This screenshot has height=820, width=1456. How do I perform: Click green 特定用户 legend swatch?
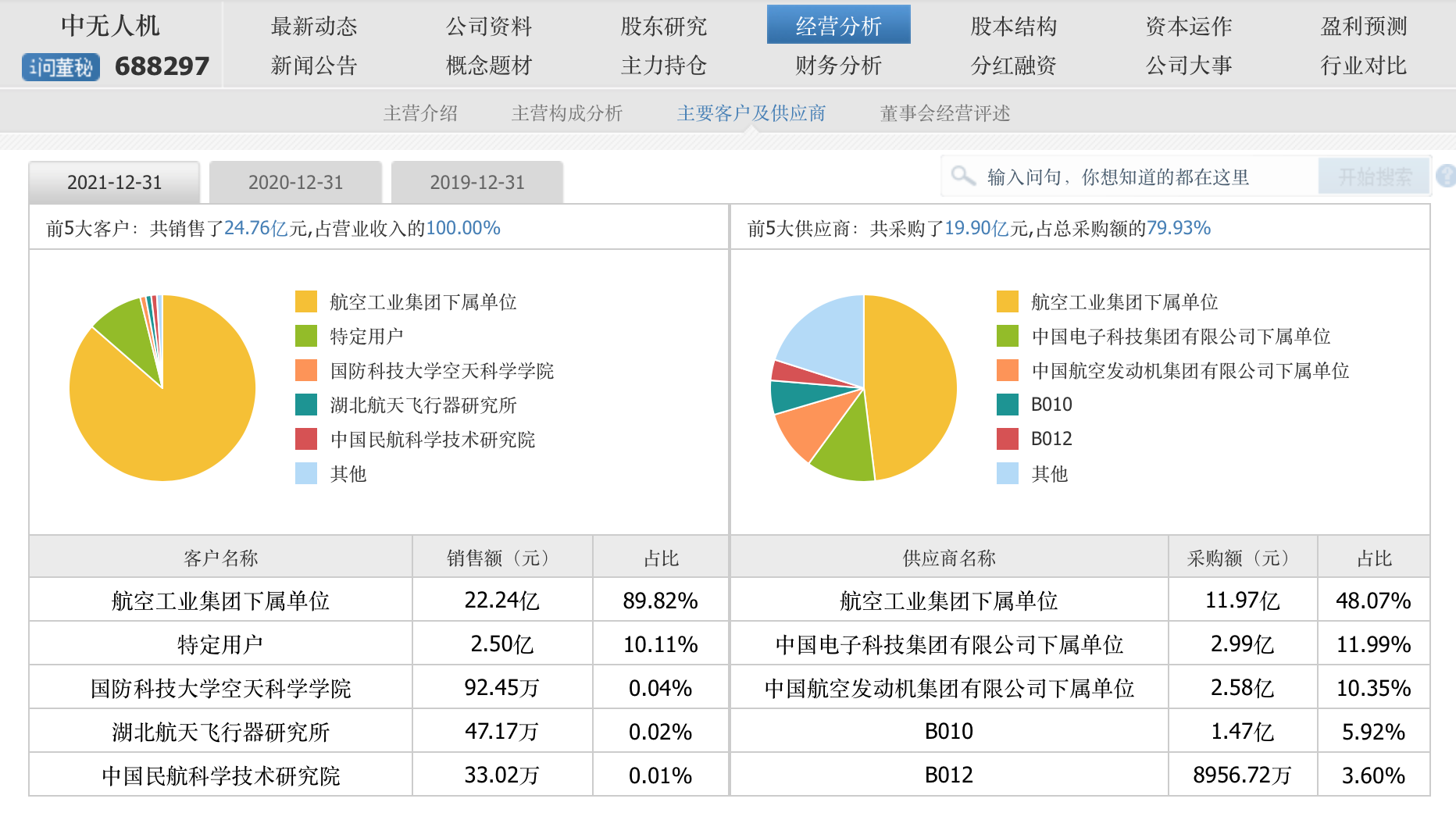coord(306,336)
